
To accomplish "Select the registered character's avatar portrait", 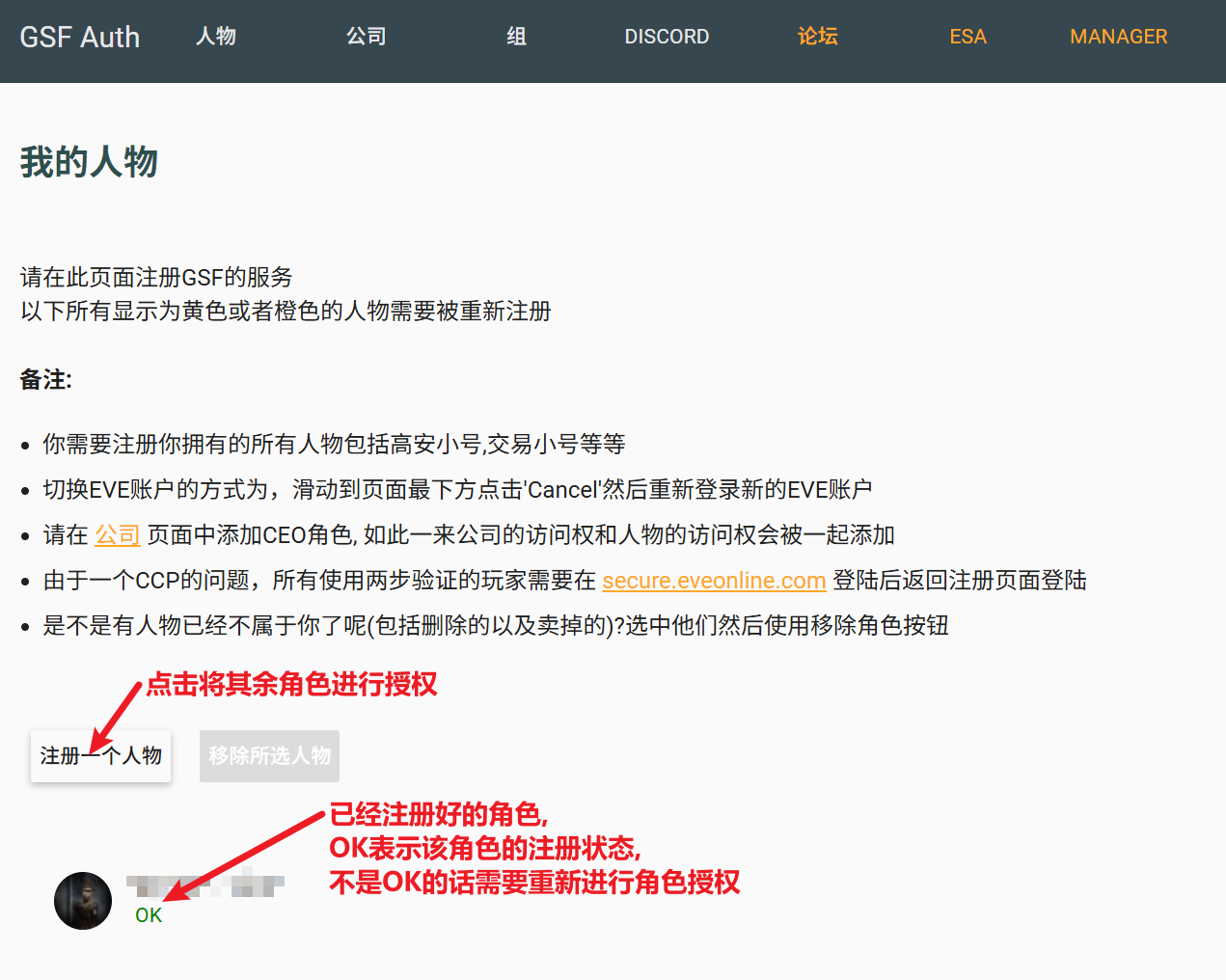I will point(83,901).
